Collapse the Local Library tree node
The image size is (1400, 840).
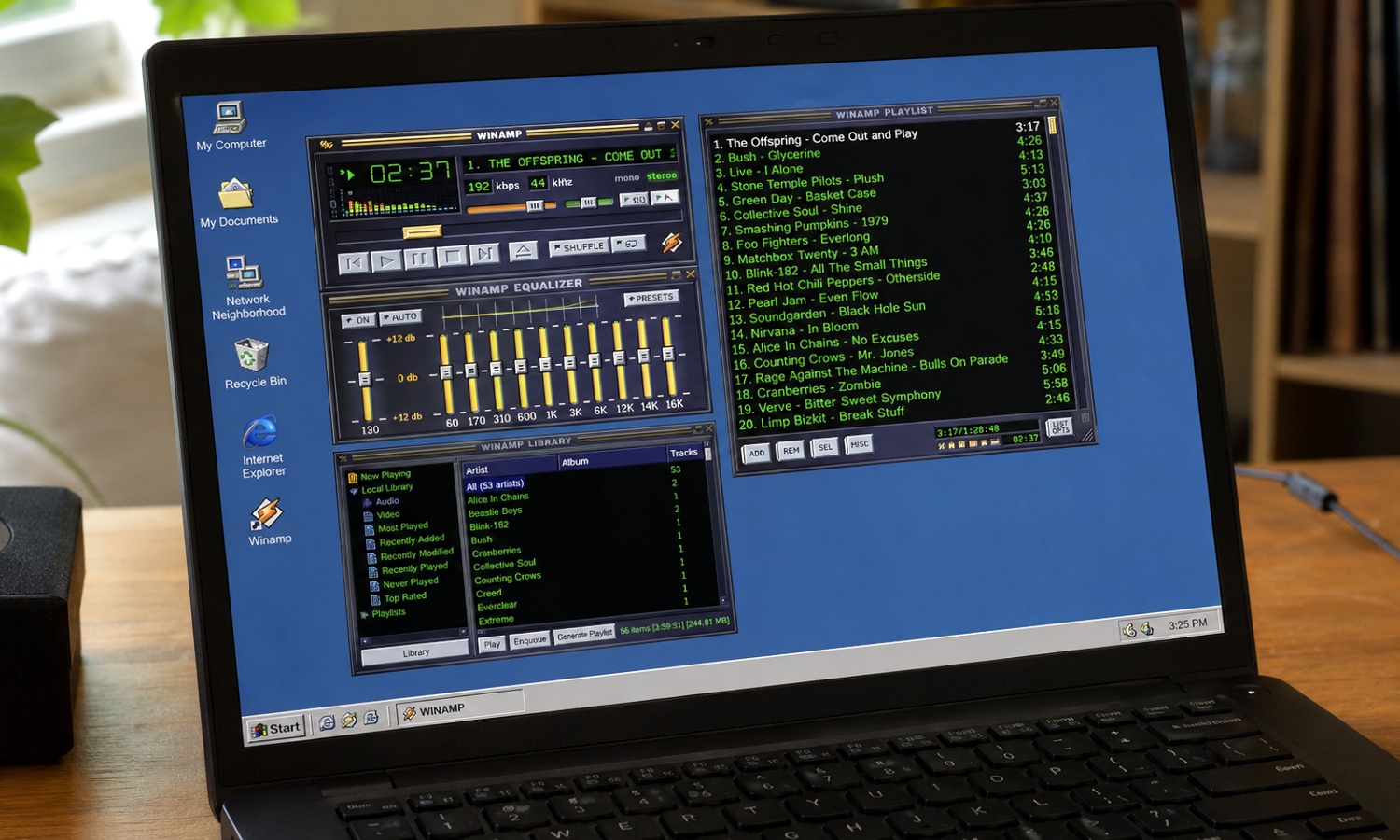pyautogui.click(x=355, y=490)
